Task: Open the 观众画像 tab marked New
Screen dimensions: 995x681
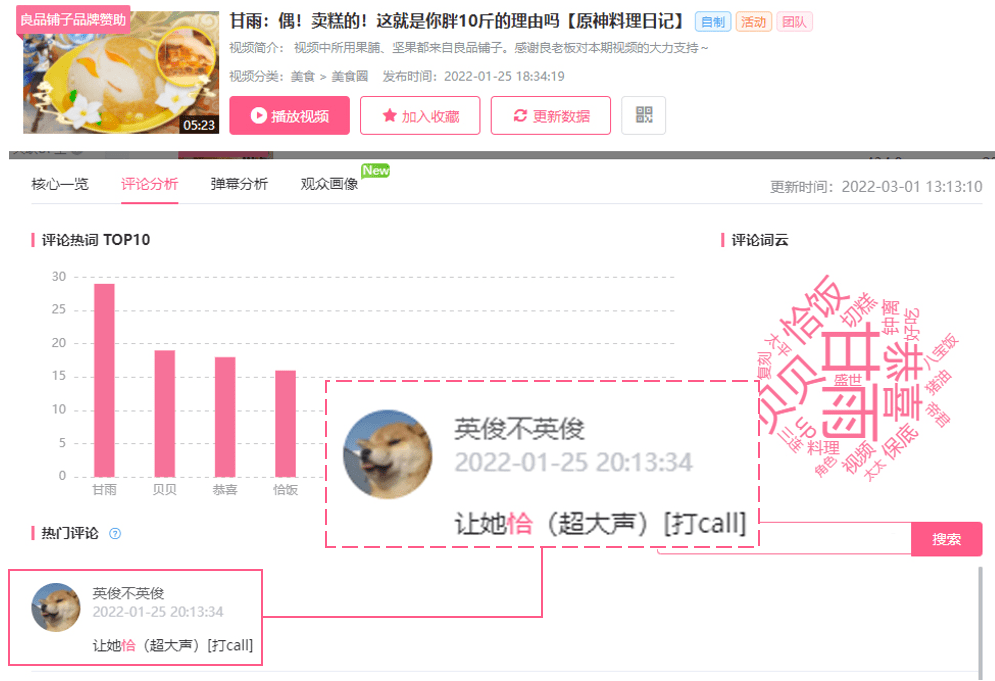Action: point(329,184)
